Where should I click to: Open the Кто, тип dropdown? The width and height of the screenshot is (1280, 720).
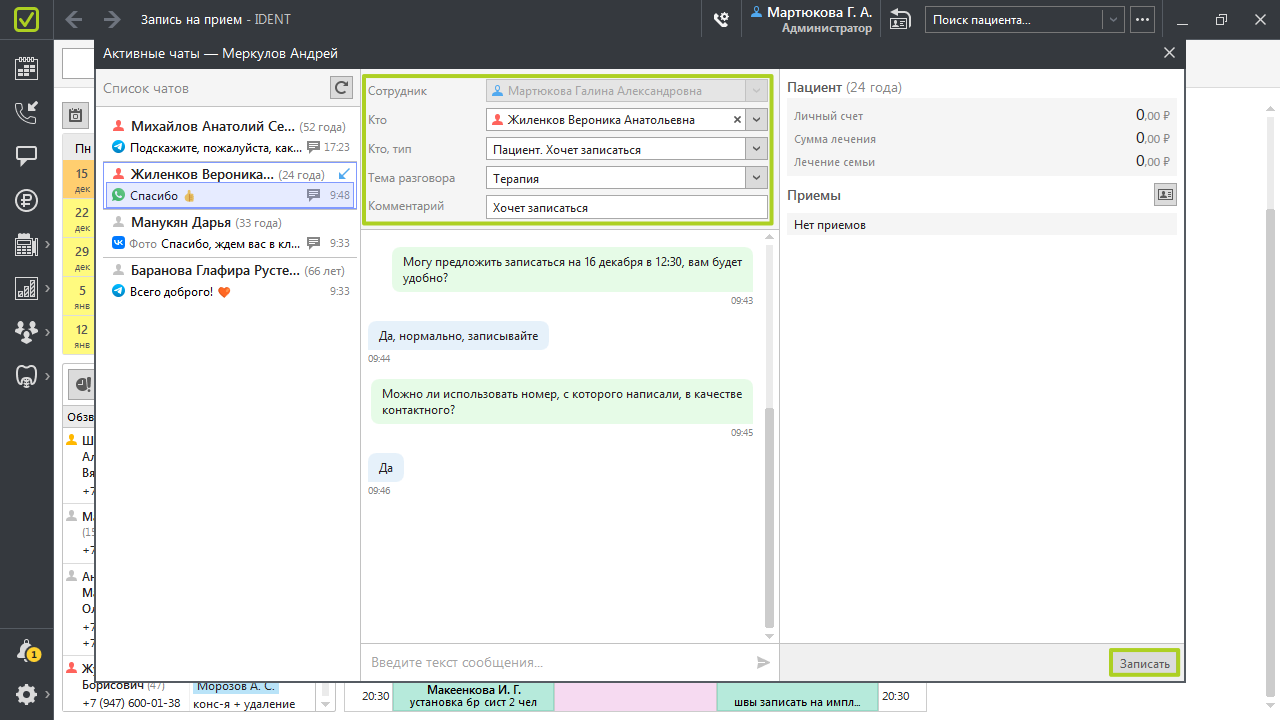pos(757,149)
